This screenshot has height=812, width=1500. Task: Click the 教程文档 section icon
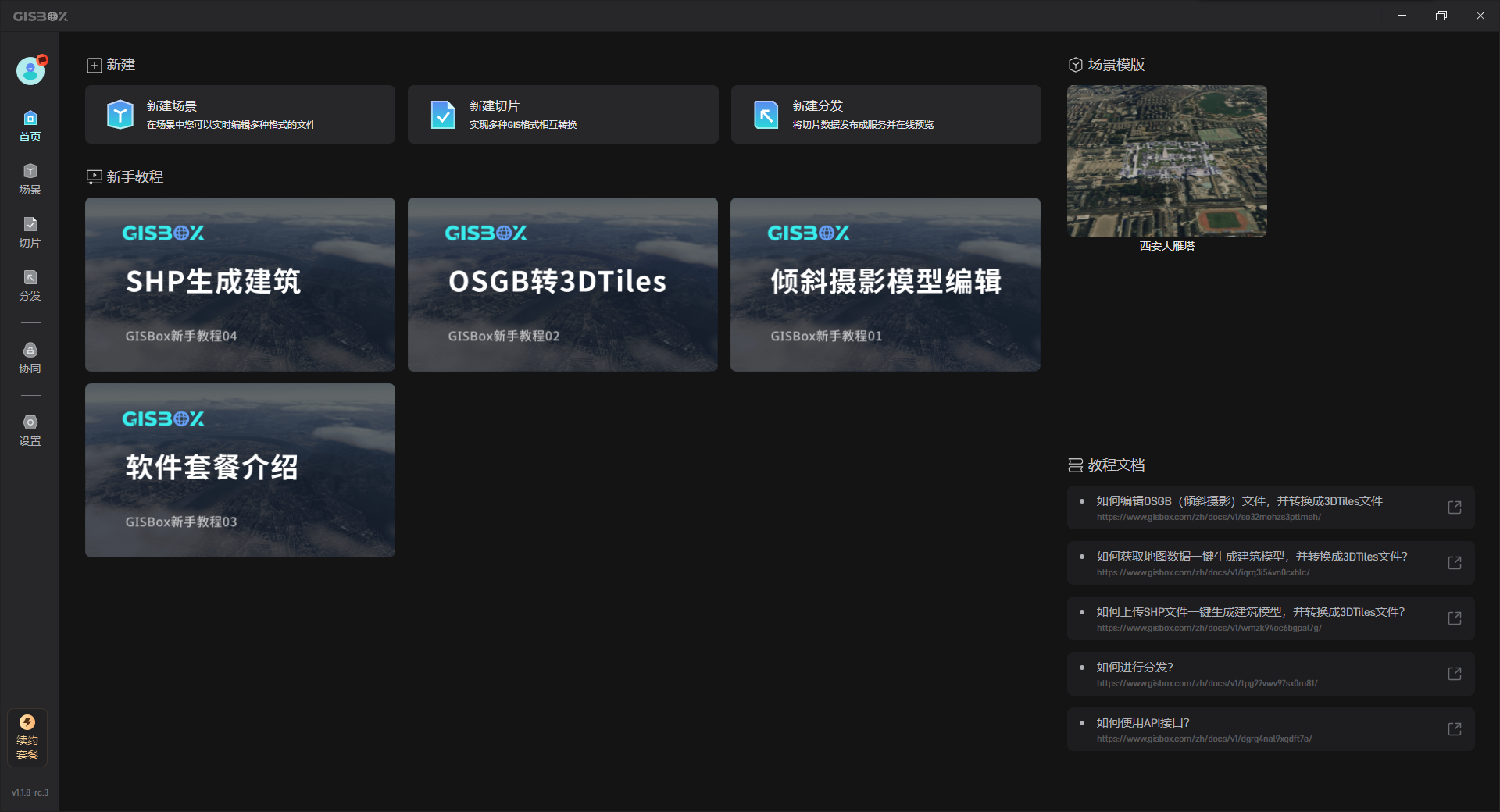point(1076,465)
